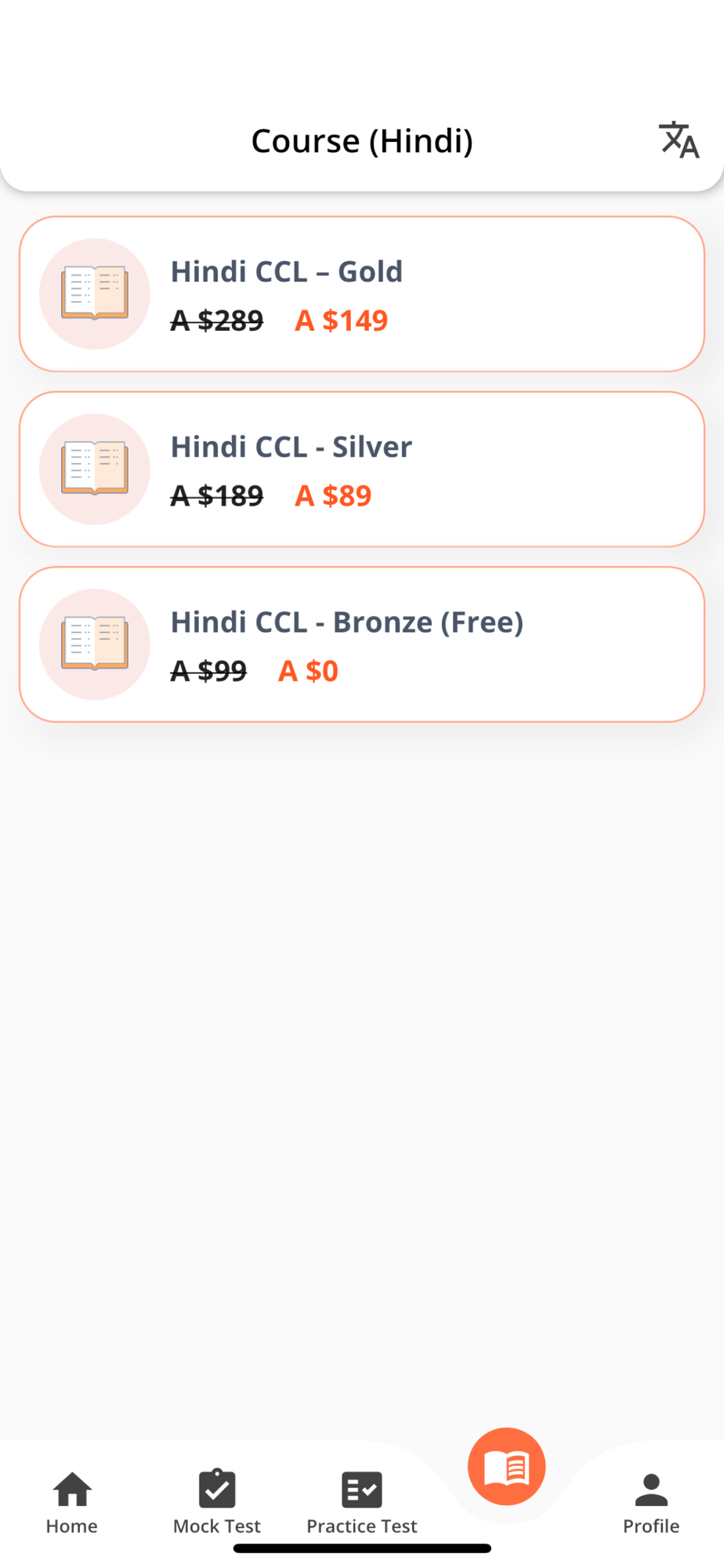Tap the orange Course book tab icon

(507, 1466)
